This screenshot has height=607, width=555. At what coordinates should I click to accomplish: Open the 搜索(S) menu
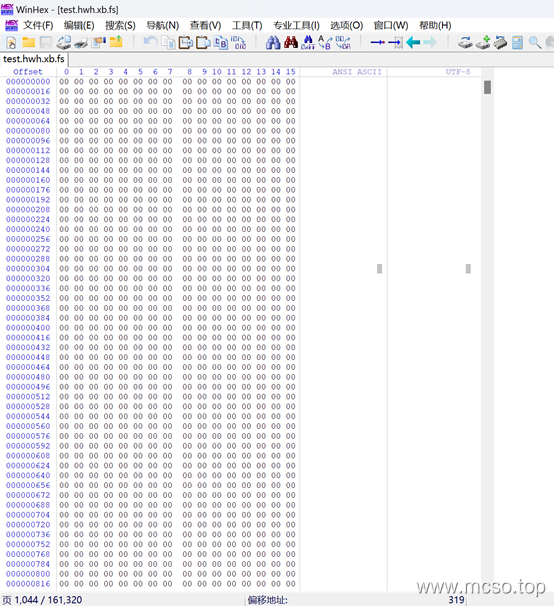coord(120,26)
